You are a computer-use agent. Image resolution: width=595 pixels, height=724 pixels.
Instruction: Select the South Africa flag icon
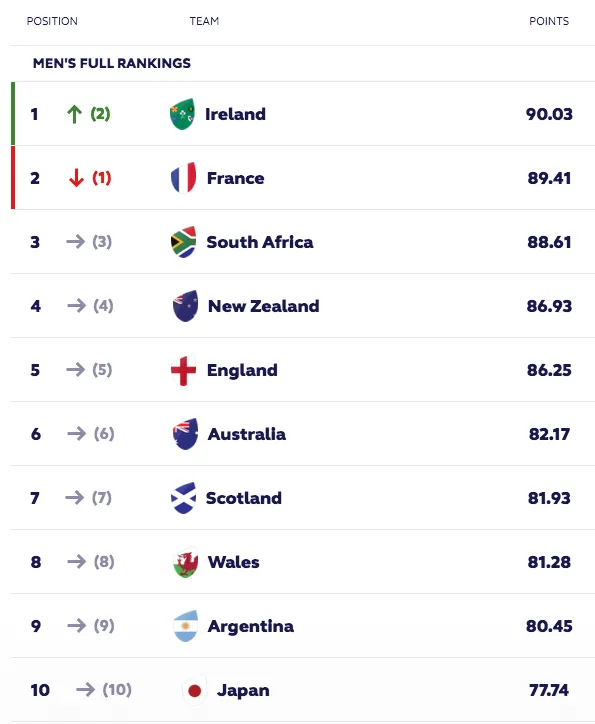pos(184,242)
